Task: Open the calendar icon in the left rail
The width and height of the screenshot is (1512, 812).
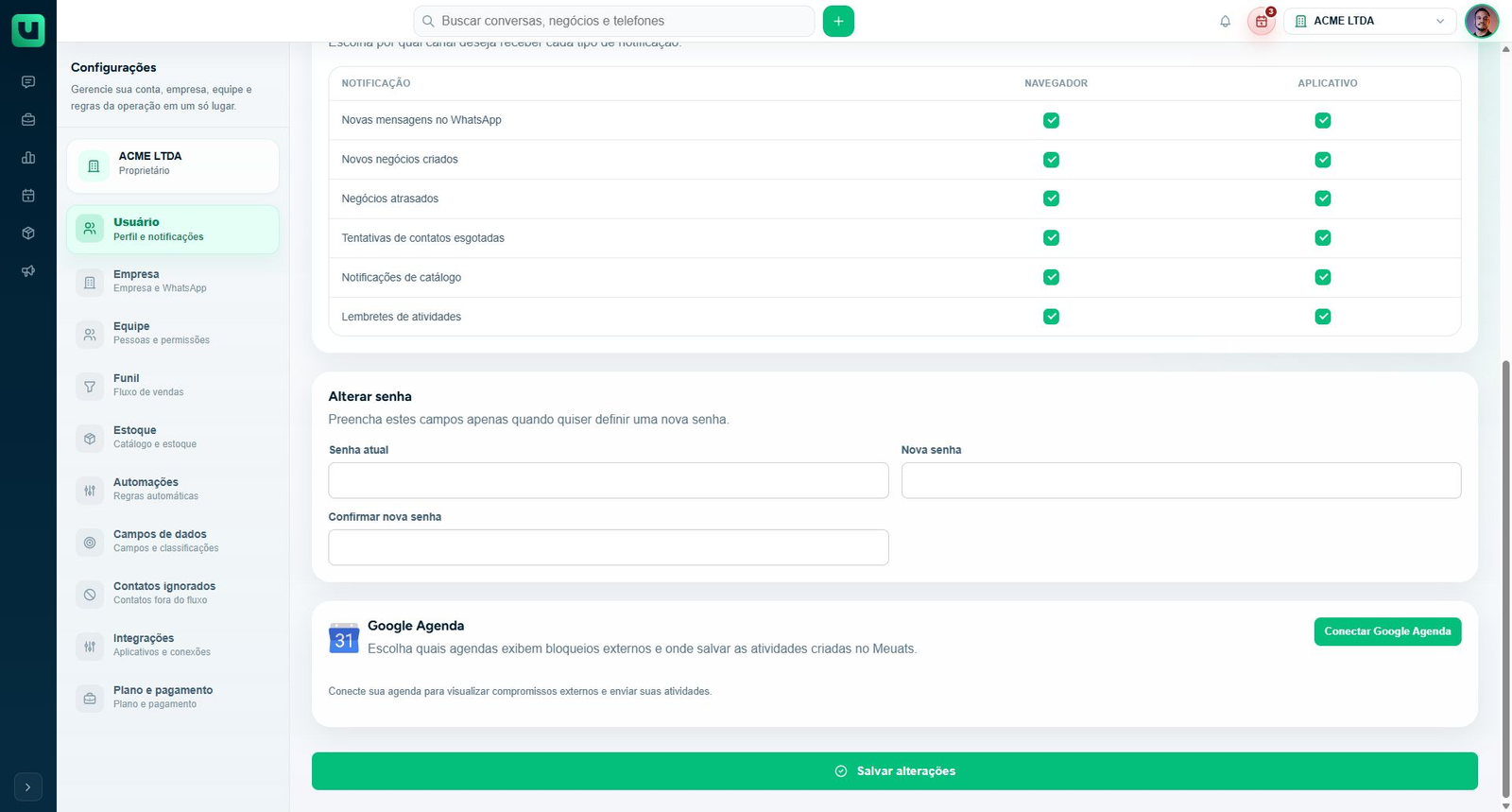Action: click(x=28, y=196)
